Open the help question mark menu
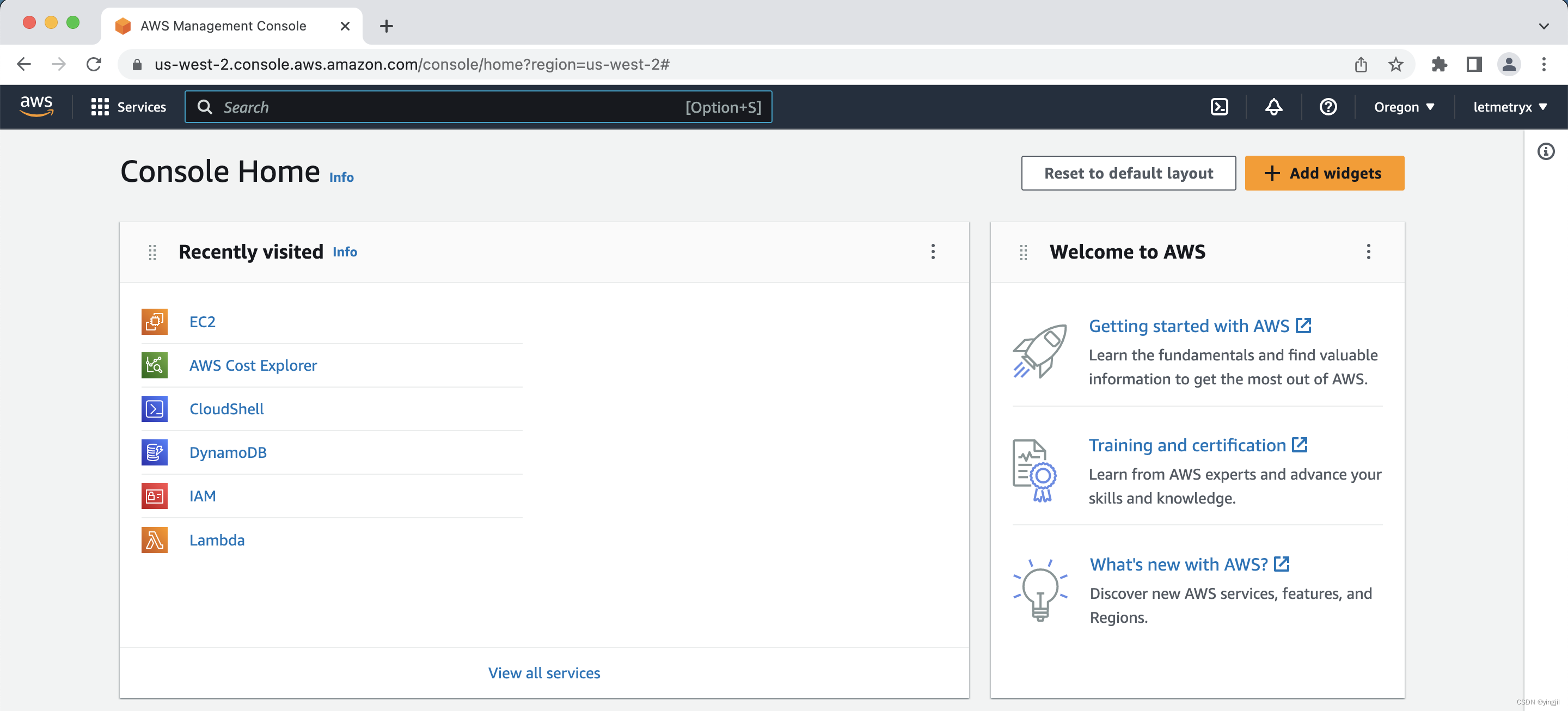The image size is (1568, 711). pos(1327,107)
